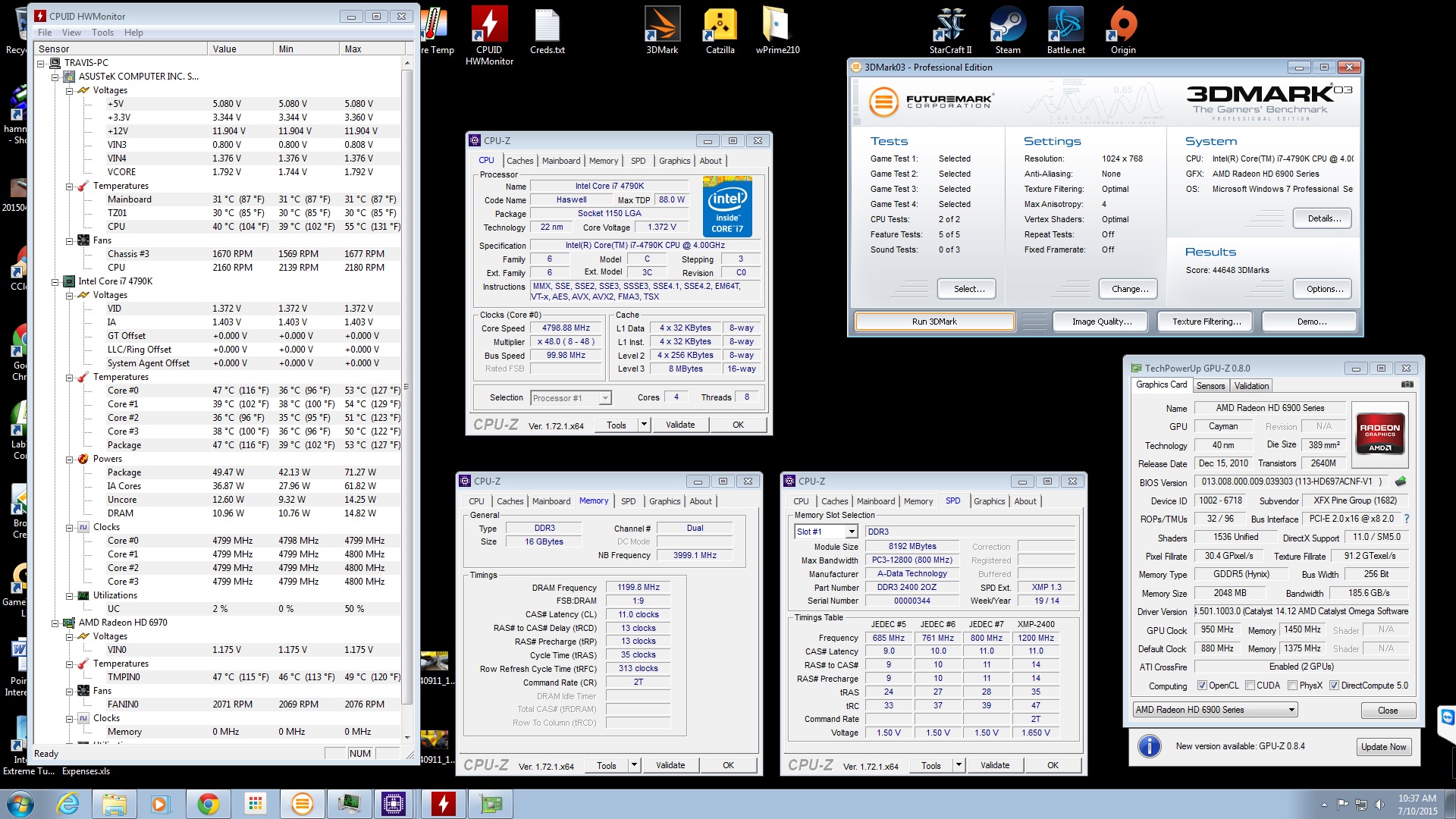
Task: Launch the Steam desktop shortcut
Action: 1008,30
